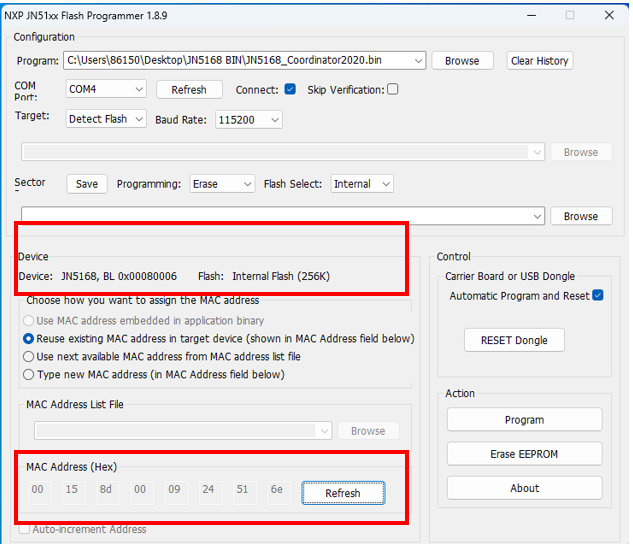Screen dimensions: 633x544
Task: Open the Program file path dropdown
Action: point(418,61)
